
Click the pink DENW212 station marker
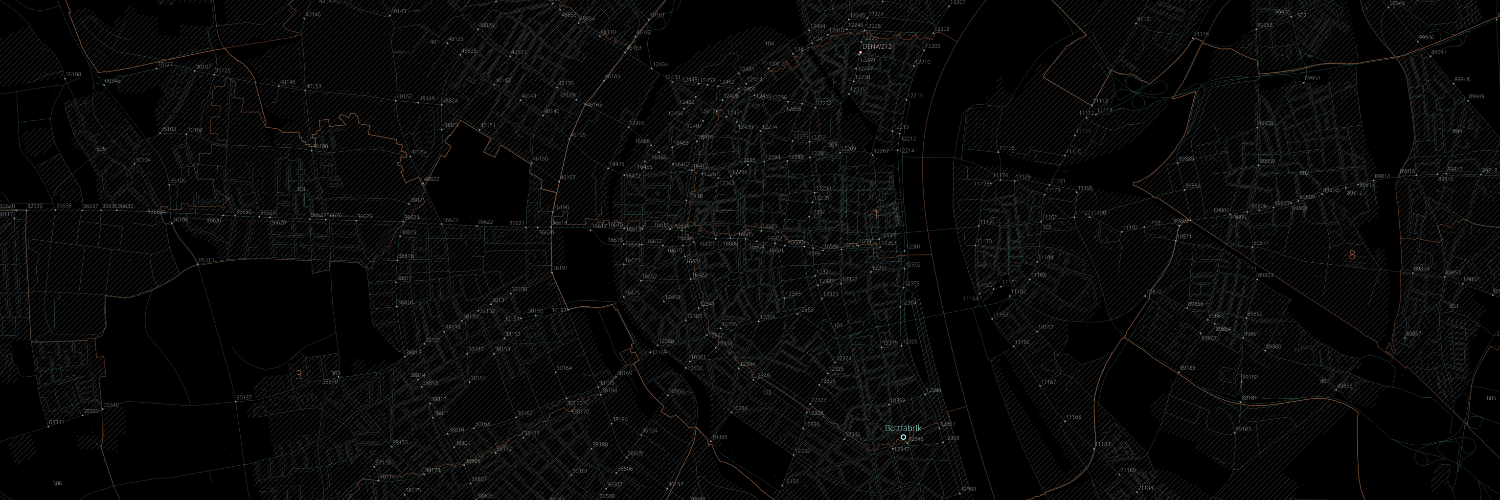[860, 52]
